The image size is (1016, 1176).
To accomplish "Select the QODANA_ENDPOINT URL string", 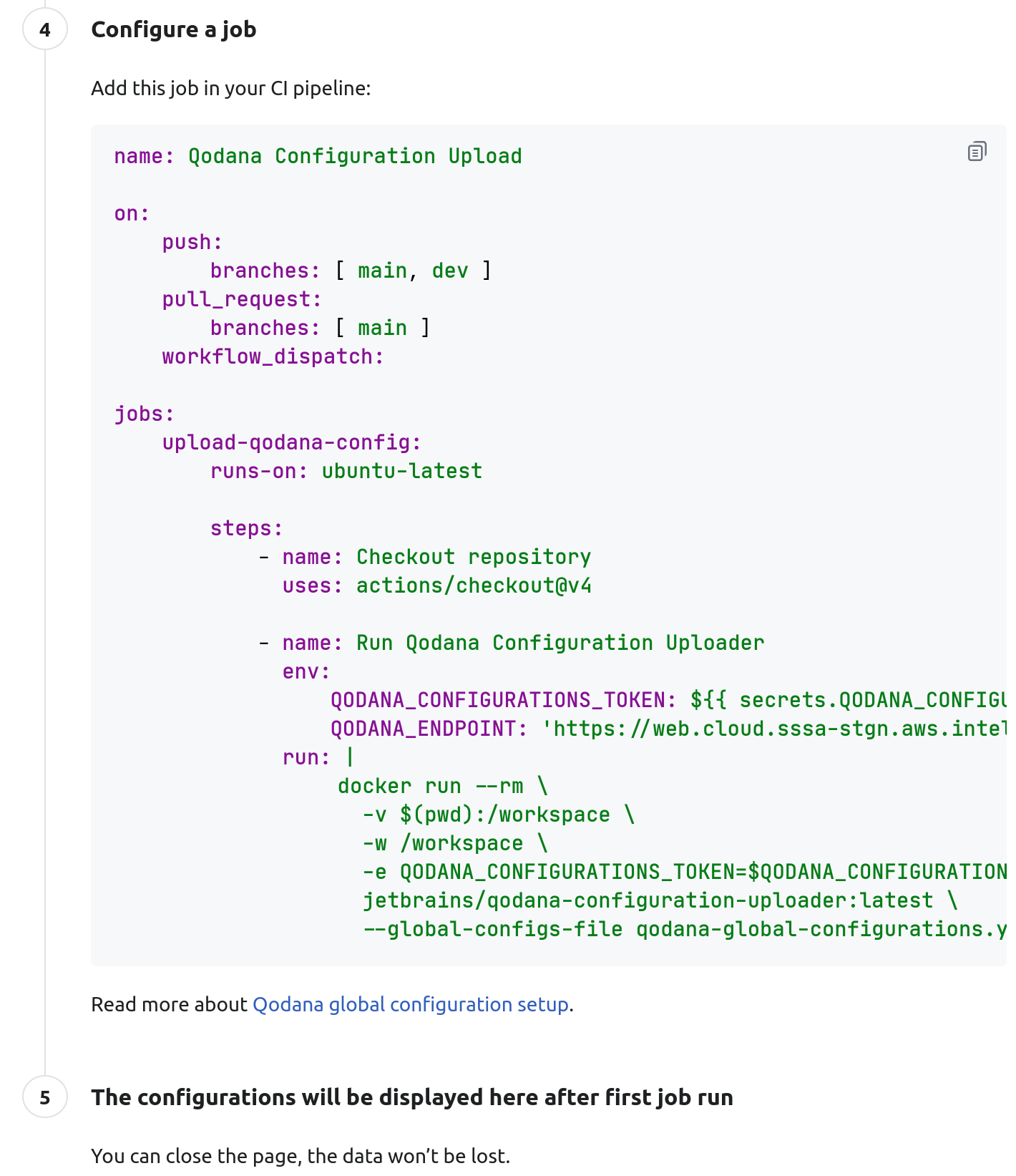I will (x=773, y=729).
